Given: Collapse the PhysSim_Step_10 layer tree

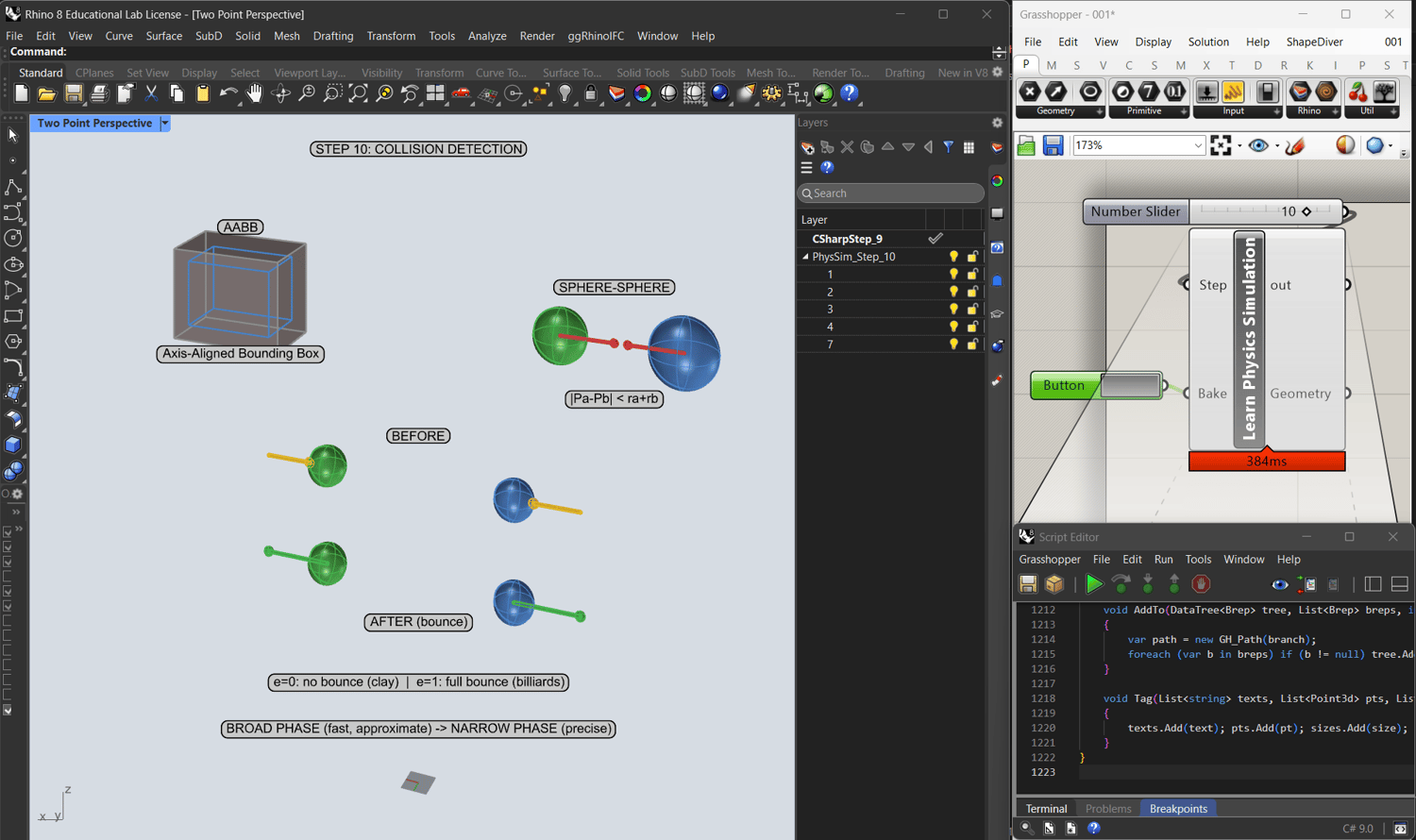Looking at the screenshot, I should [x=805, y=257].
